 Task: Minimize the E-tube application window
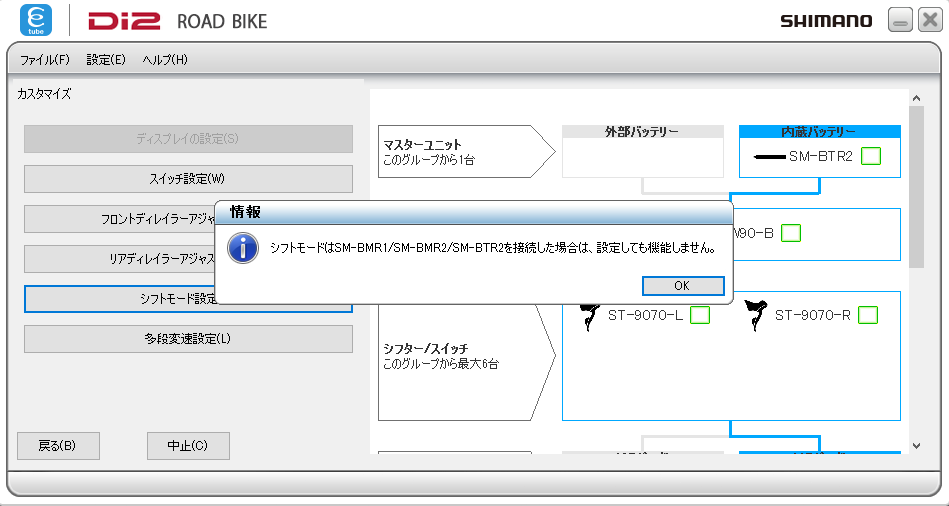point(900,20)
